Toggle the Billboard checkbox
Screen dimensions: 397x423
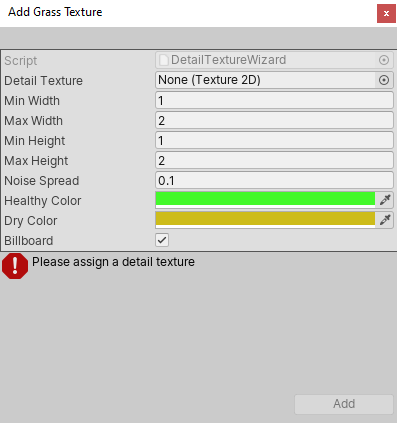point(162,240)
